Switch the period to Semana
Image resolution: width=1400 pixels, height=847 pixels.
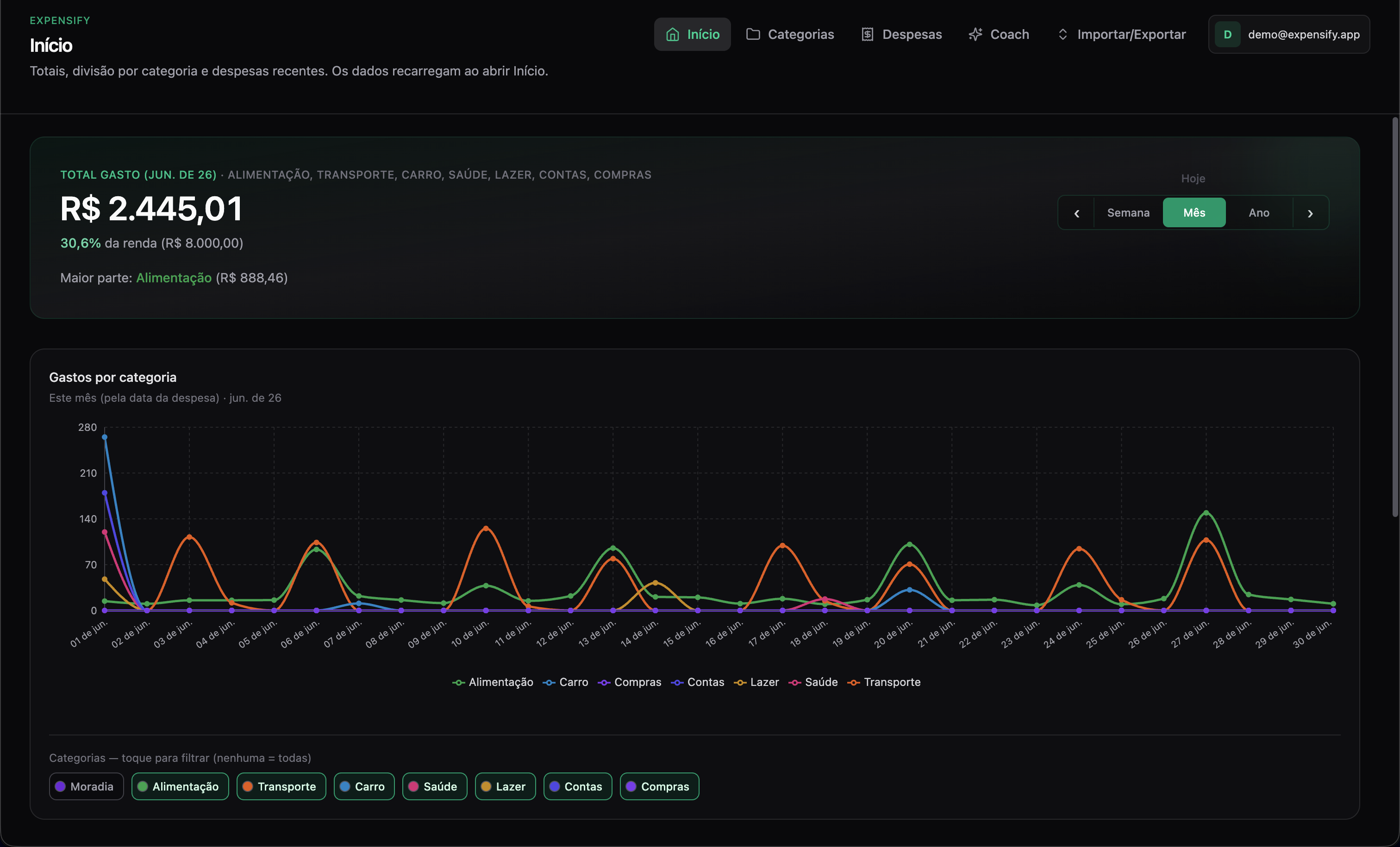point(1128,213)
